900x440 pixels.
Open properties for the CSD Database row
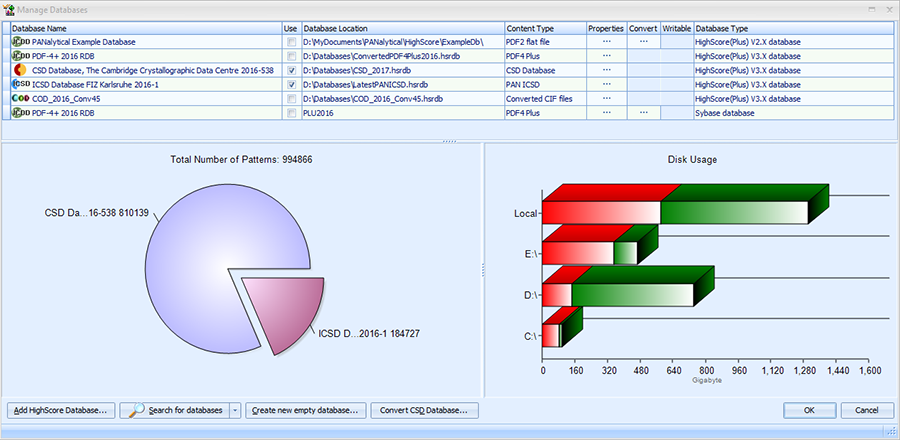click(606, 71)
